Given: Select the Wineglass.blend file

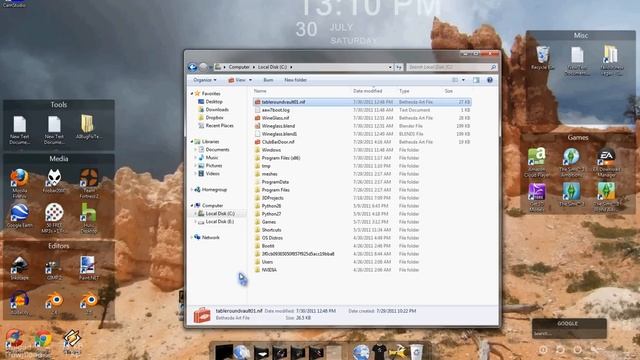Looking at the screenshot, I should click(x=362, y=126).
